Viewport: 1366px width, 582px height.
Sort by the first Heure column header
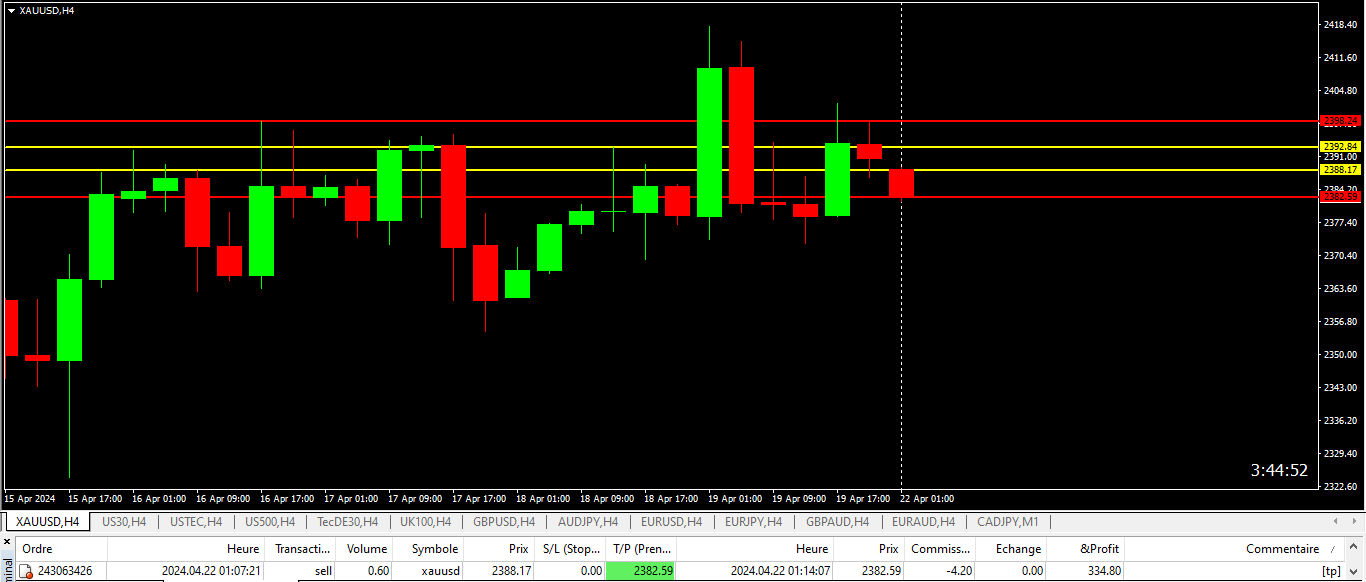[x=185, y=549]
